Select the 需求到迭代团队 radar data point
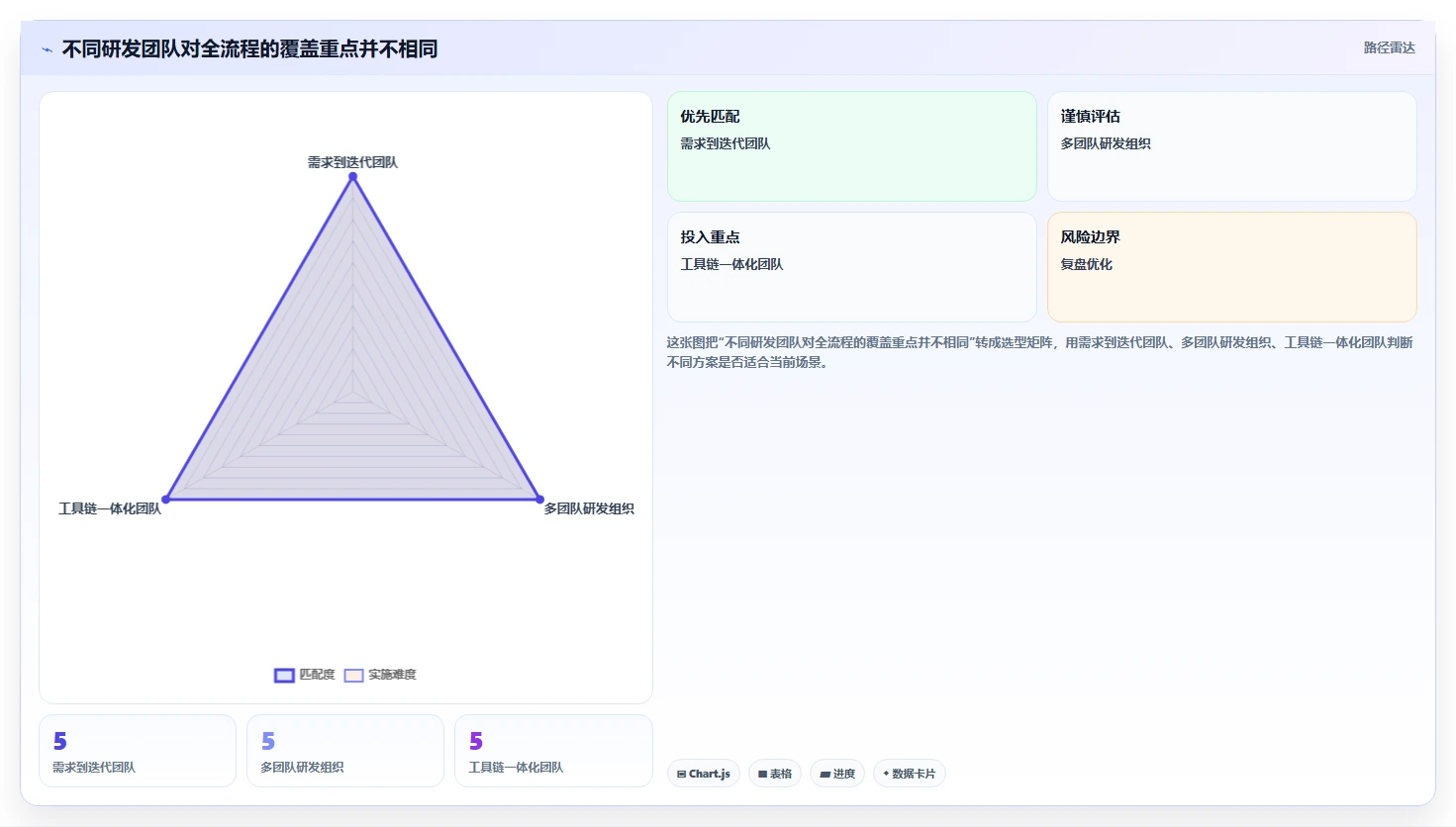Image resolution: width=1456 pixels, height=827 pixels. point(352,176)
